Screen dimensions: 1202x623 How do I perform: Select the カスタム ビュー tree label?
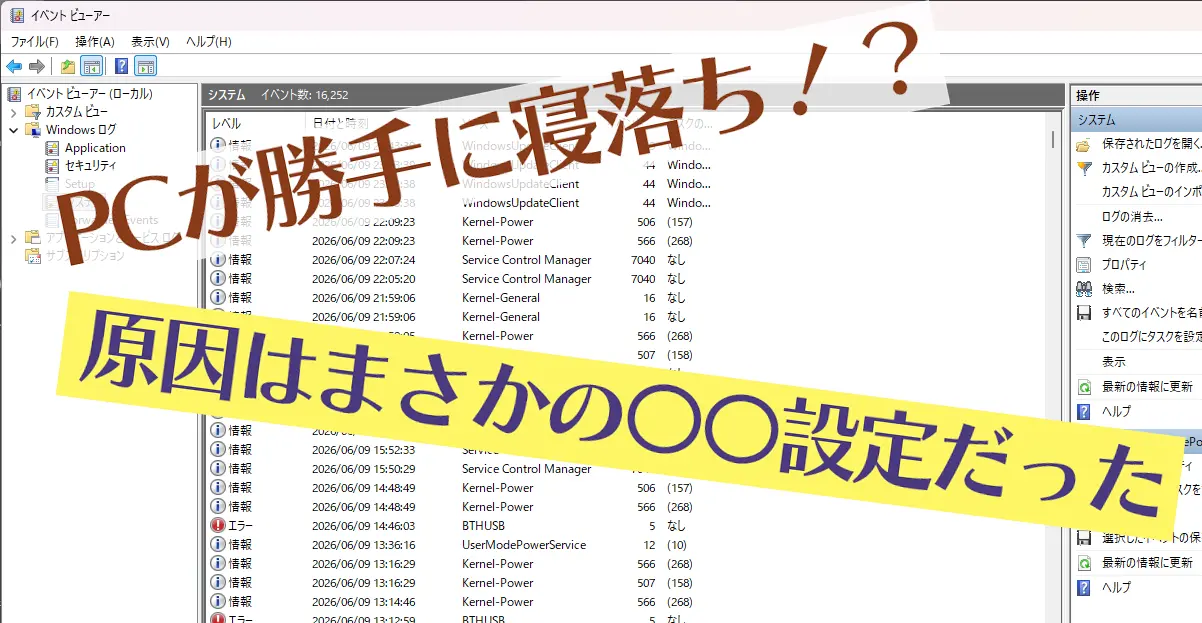[77, 112]
